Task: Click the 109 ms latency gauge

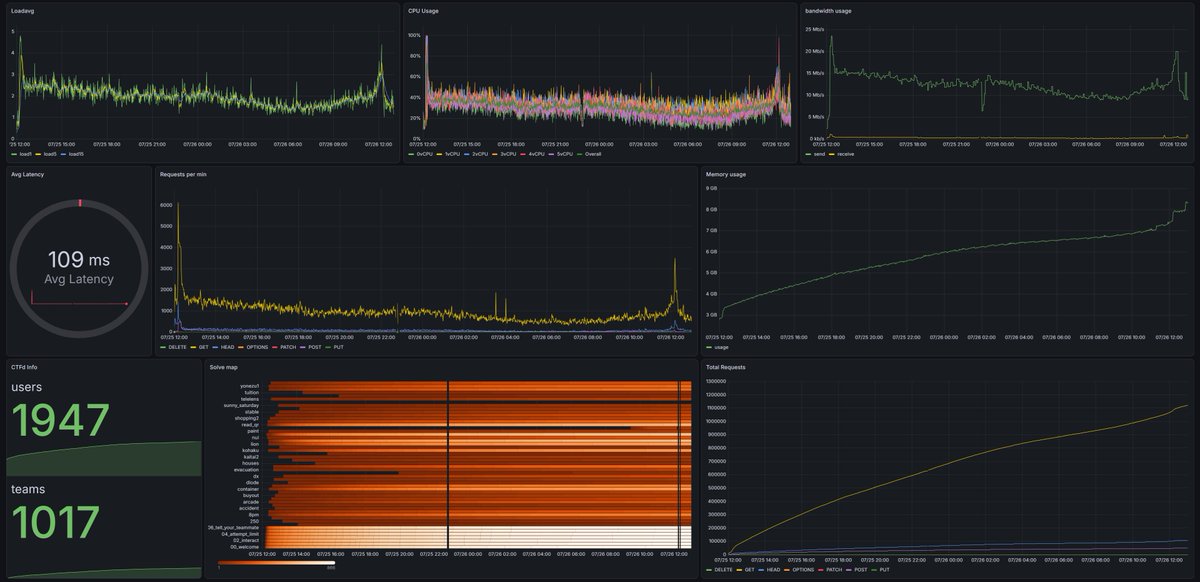Action: 79,267
